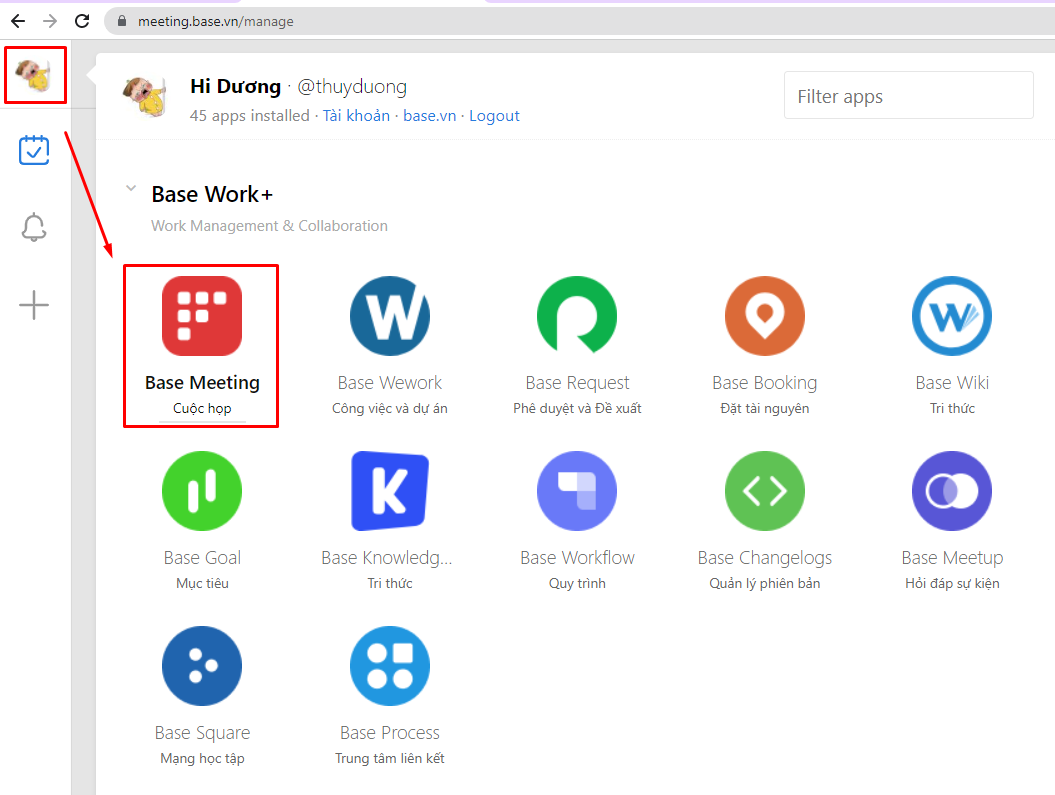Screen dimensions: 1055x795
Task: Click the 'Đặt tài nguyên' caption
Action: pos(764,408)
